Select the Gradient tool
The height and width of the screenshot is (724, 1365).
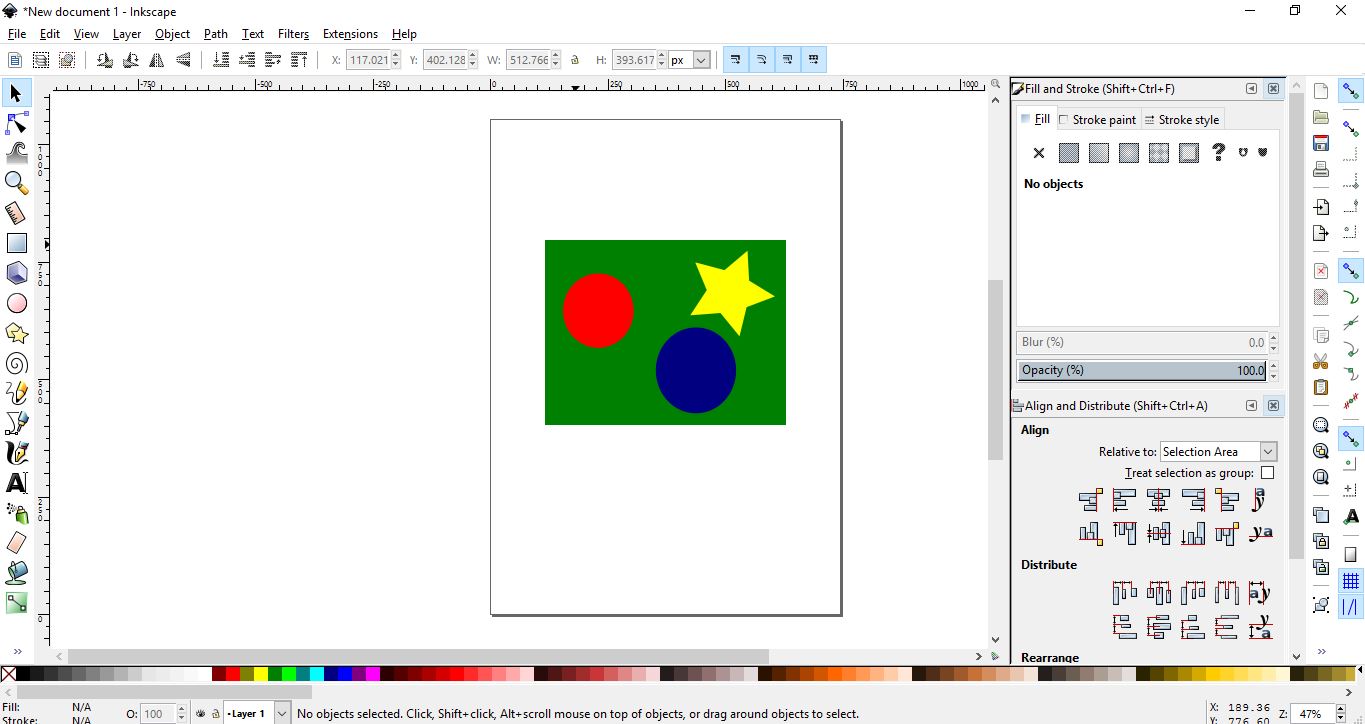(x=17, y=603)
